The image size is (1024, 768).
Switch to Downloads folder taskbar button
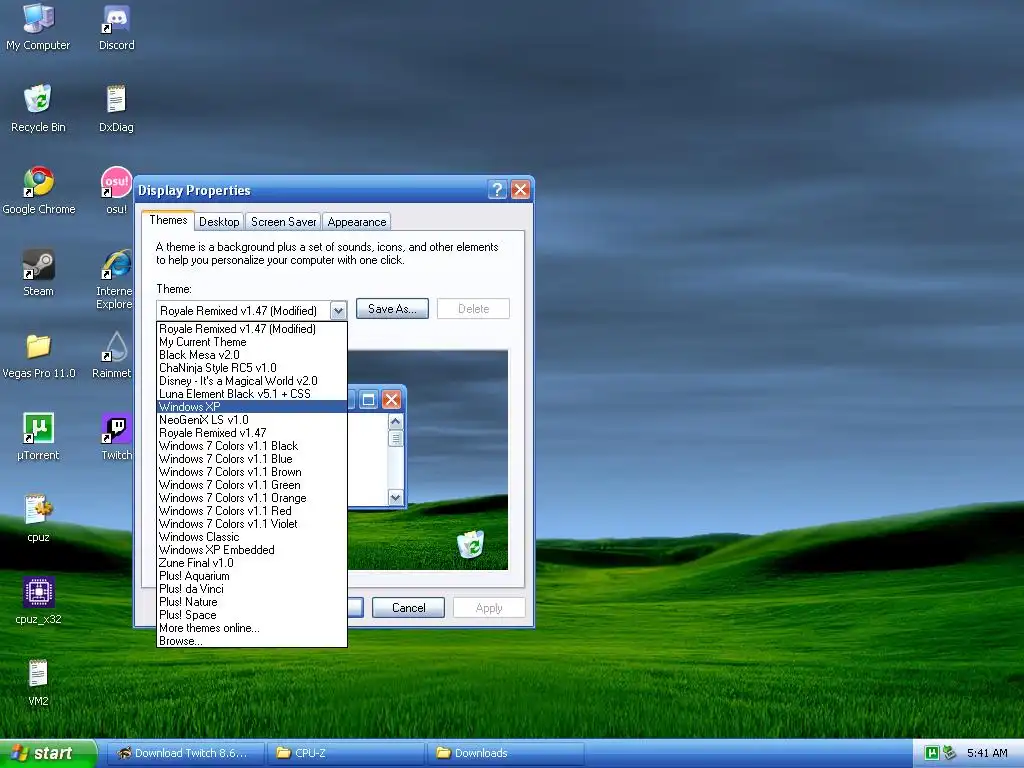click(x=506, y=753)
